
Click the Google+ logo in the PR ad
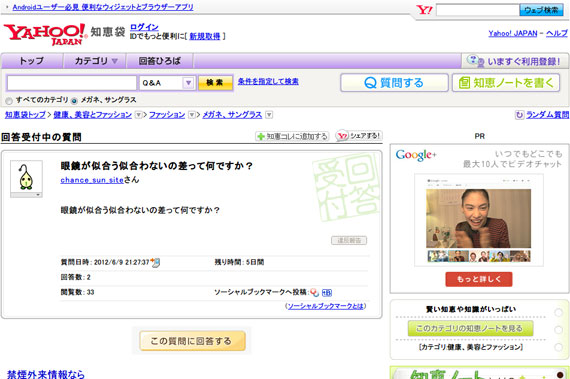coord(416,155)
